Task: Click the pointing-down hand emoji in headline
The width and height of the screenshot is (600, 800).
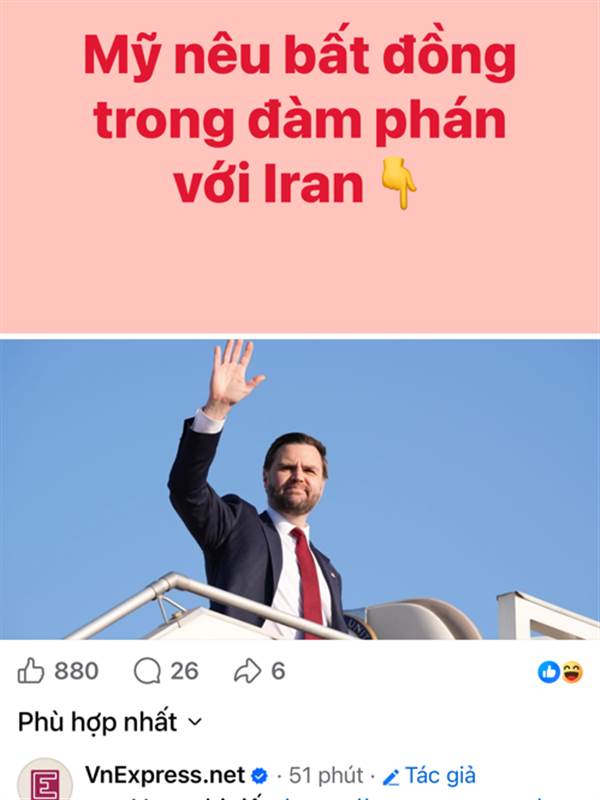Action: 399,183
